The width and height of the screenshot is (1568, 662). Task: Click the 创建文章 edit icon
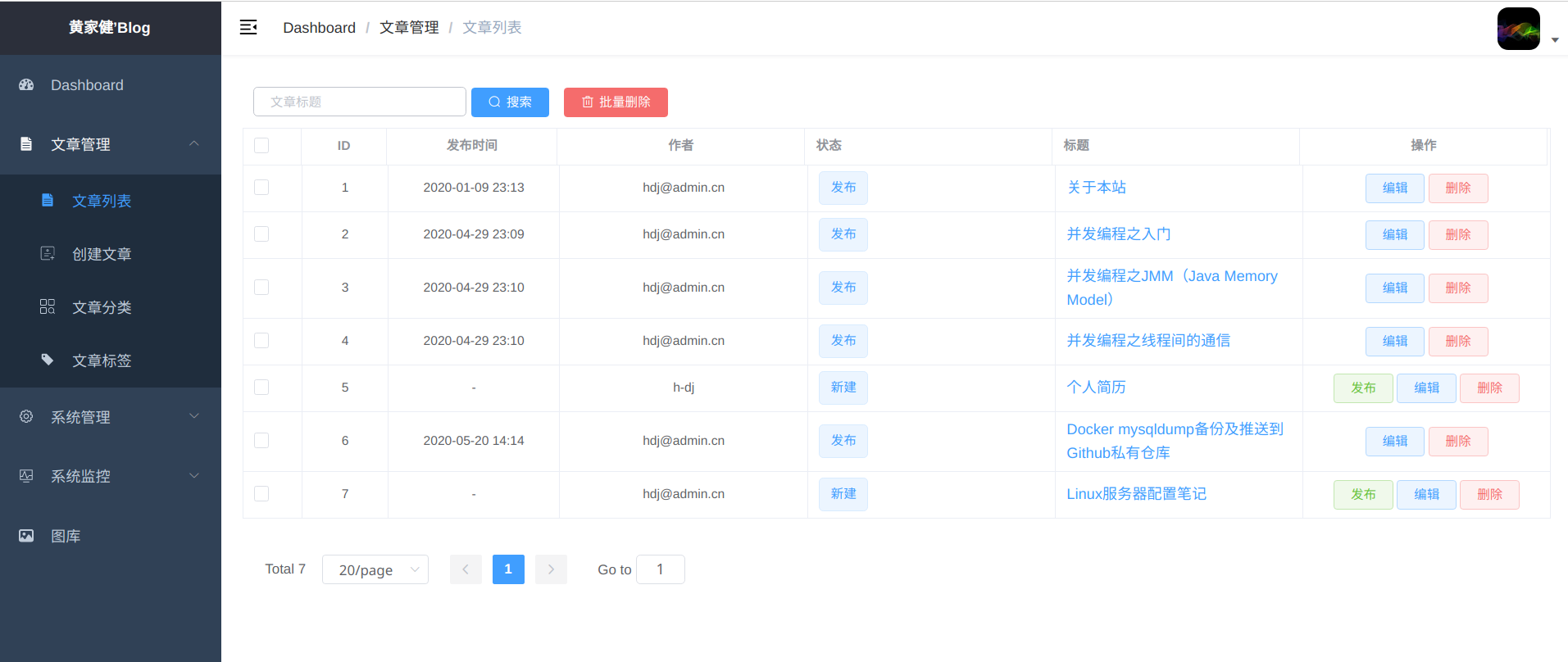point(48,254)
